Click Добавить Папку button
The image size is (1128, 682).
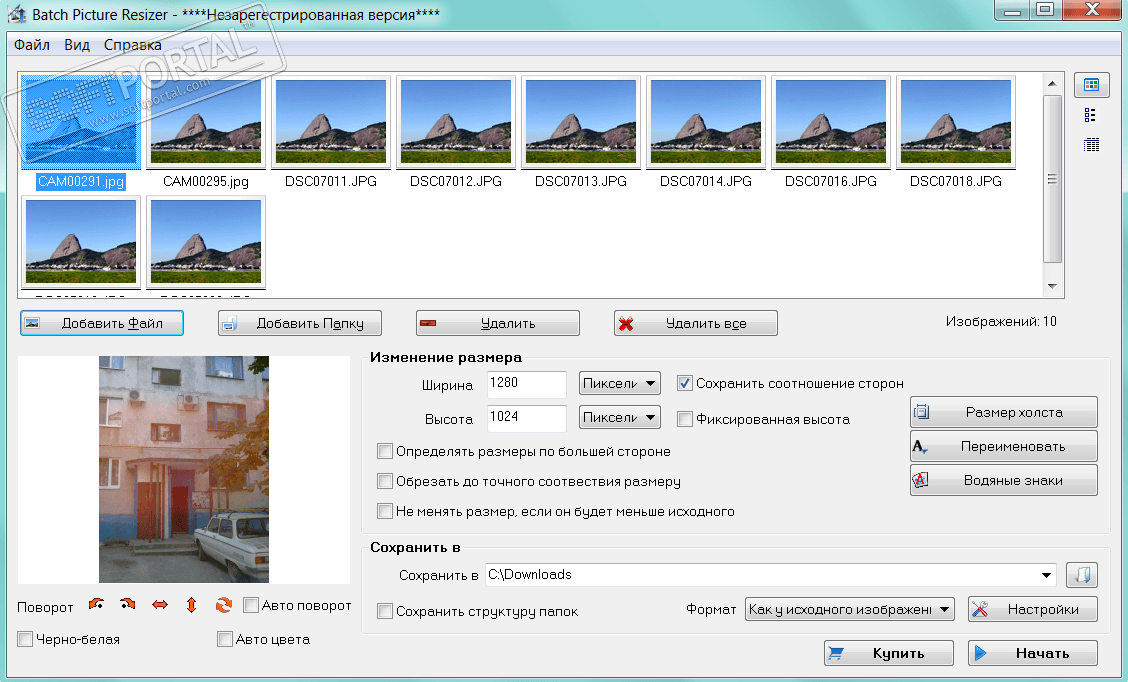point(300,323)
